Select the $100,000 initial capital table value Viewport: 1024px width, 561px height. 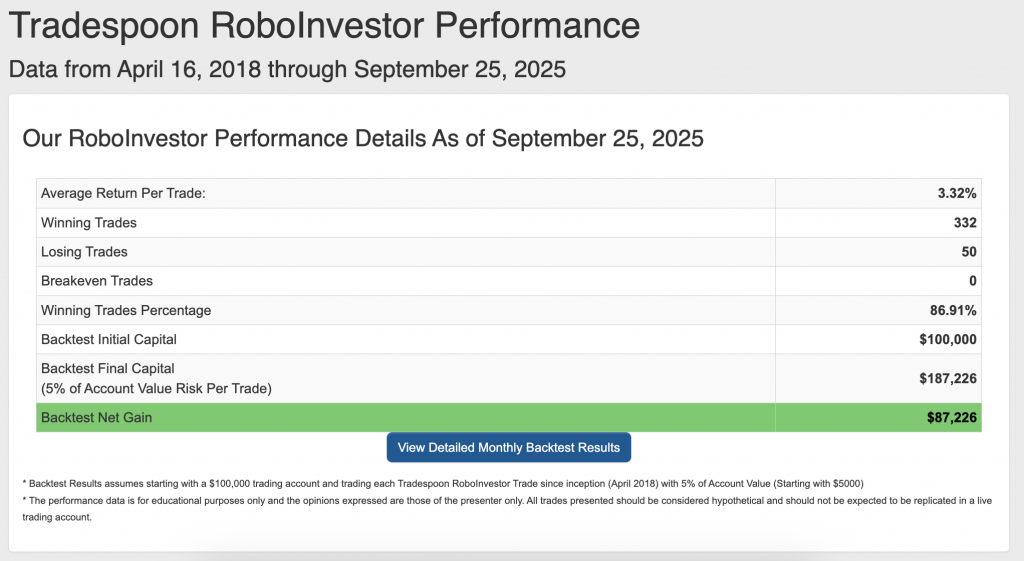pos(948,339)
